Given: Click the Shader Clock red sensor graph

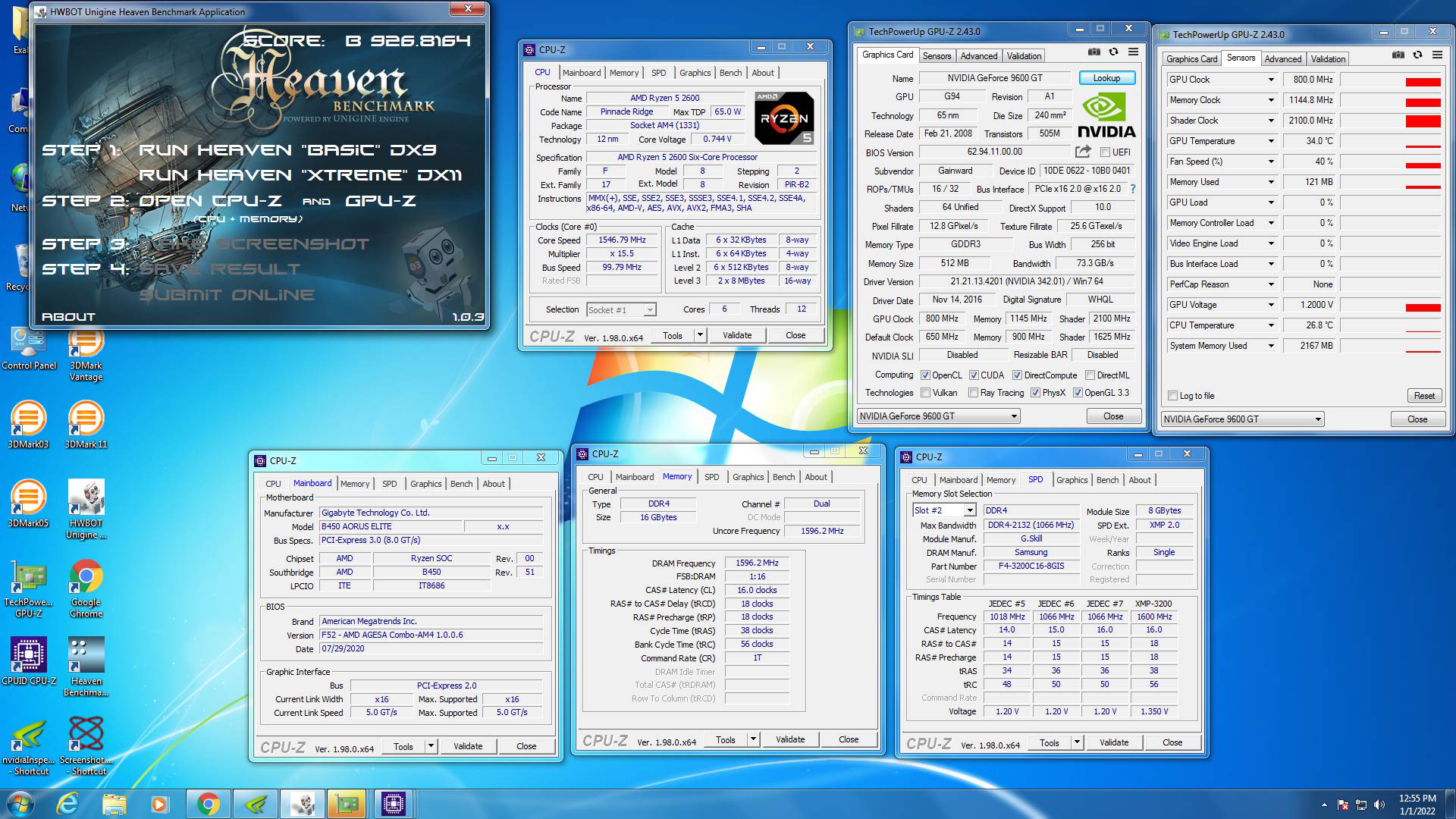Looking at the screenshot, I should [1390, 121].
